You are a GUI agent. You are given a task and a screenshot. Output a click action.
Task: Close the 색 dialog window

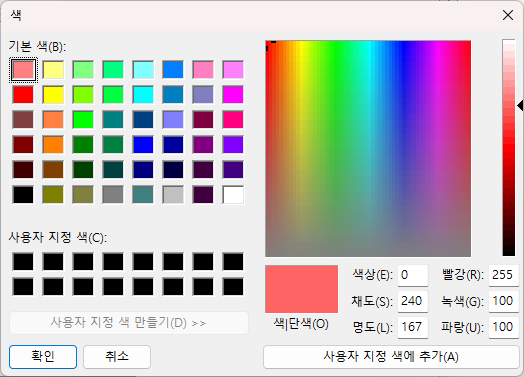(508, 15)
